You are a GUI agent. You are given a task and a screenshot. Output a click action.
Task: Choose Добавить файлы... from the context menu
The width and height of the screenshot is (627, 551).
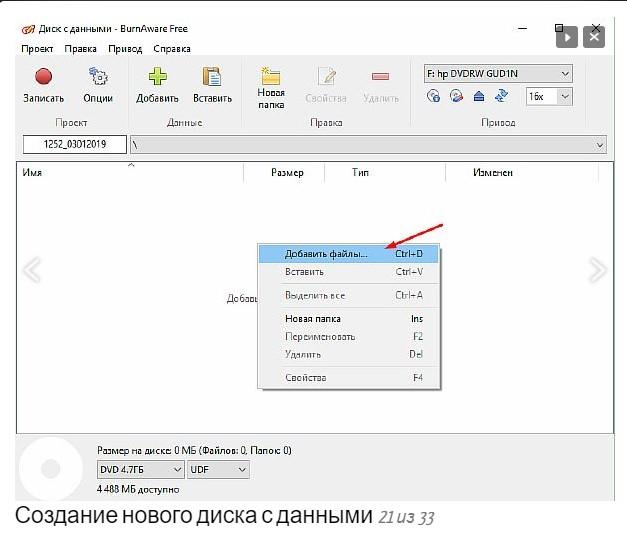[x=349, y=254]
